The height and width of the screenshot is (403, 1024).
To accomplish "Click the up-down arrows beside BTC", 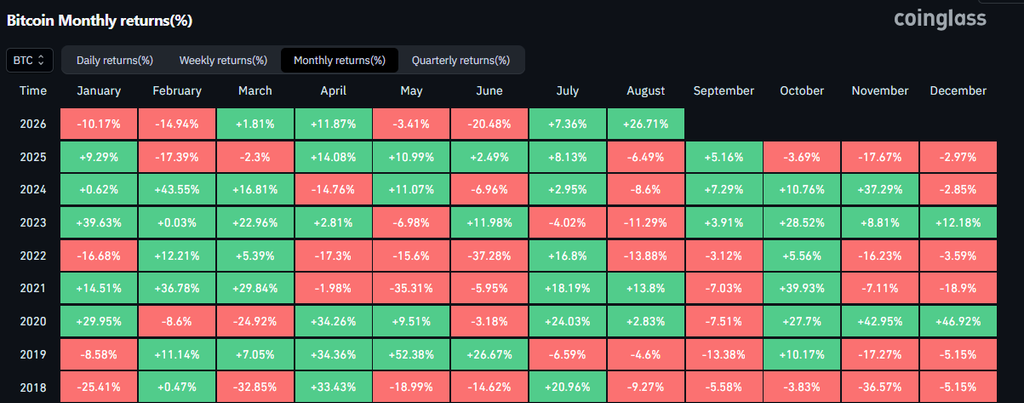I will (x=41, y=60).
